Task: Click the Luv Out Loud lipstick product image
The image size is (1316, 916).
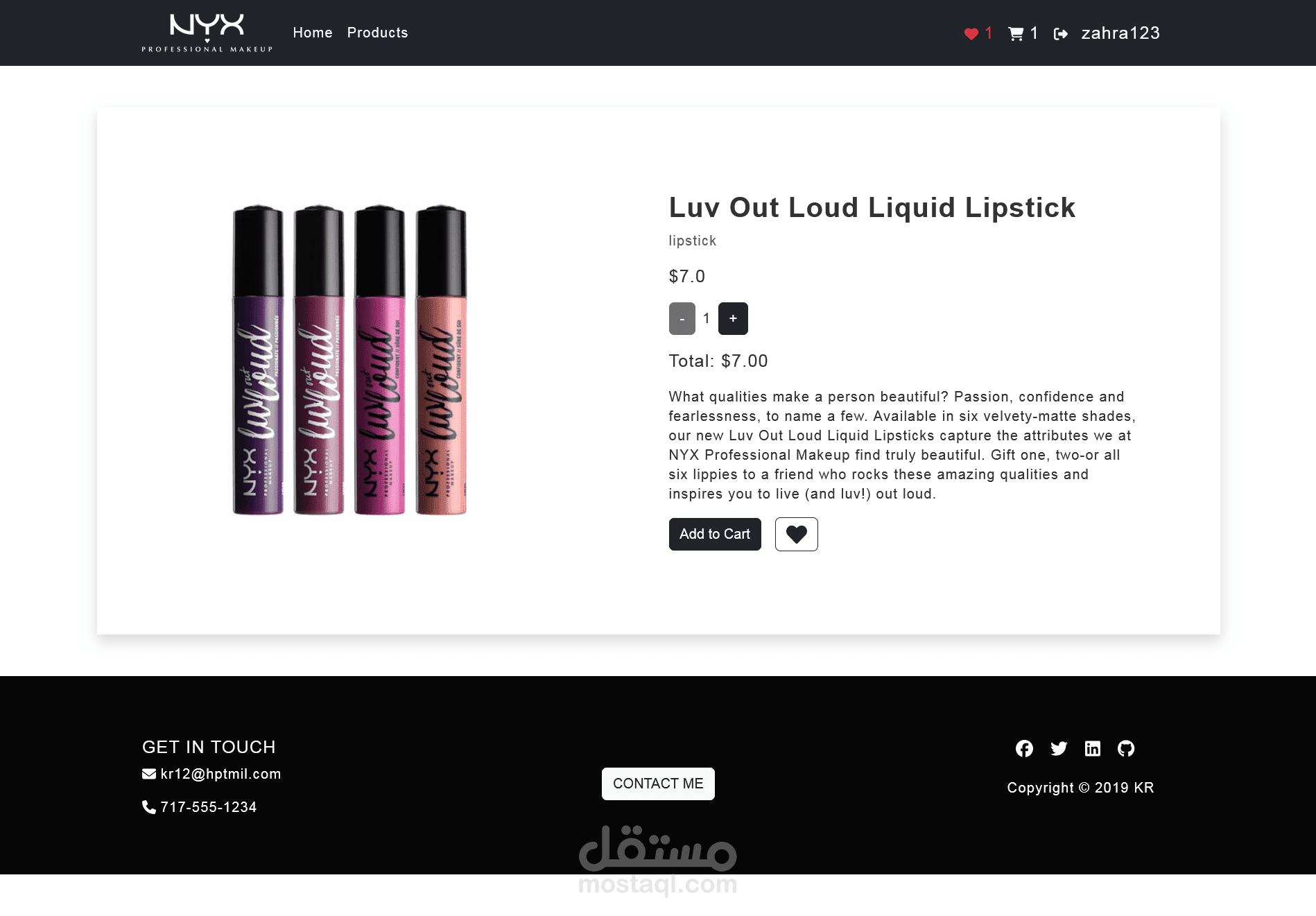Action: tap(349, 360)
